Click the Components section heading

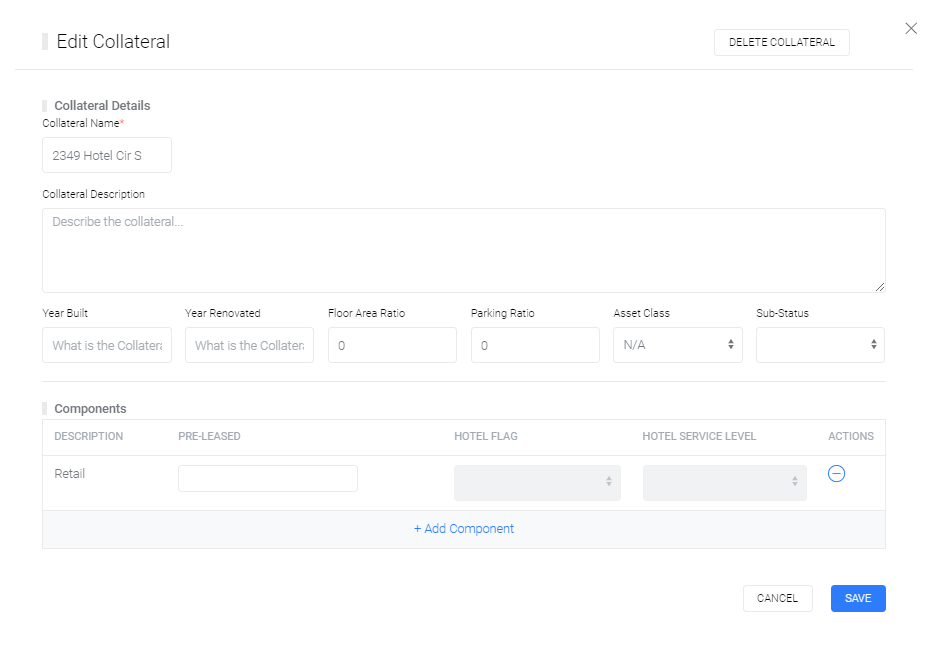point(91,408)
